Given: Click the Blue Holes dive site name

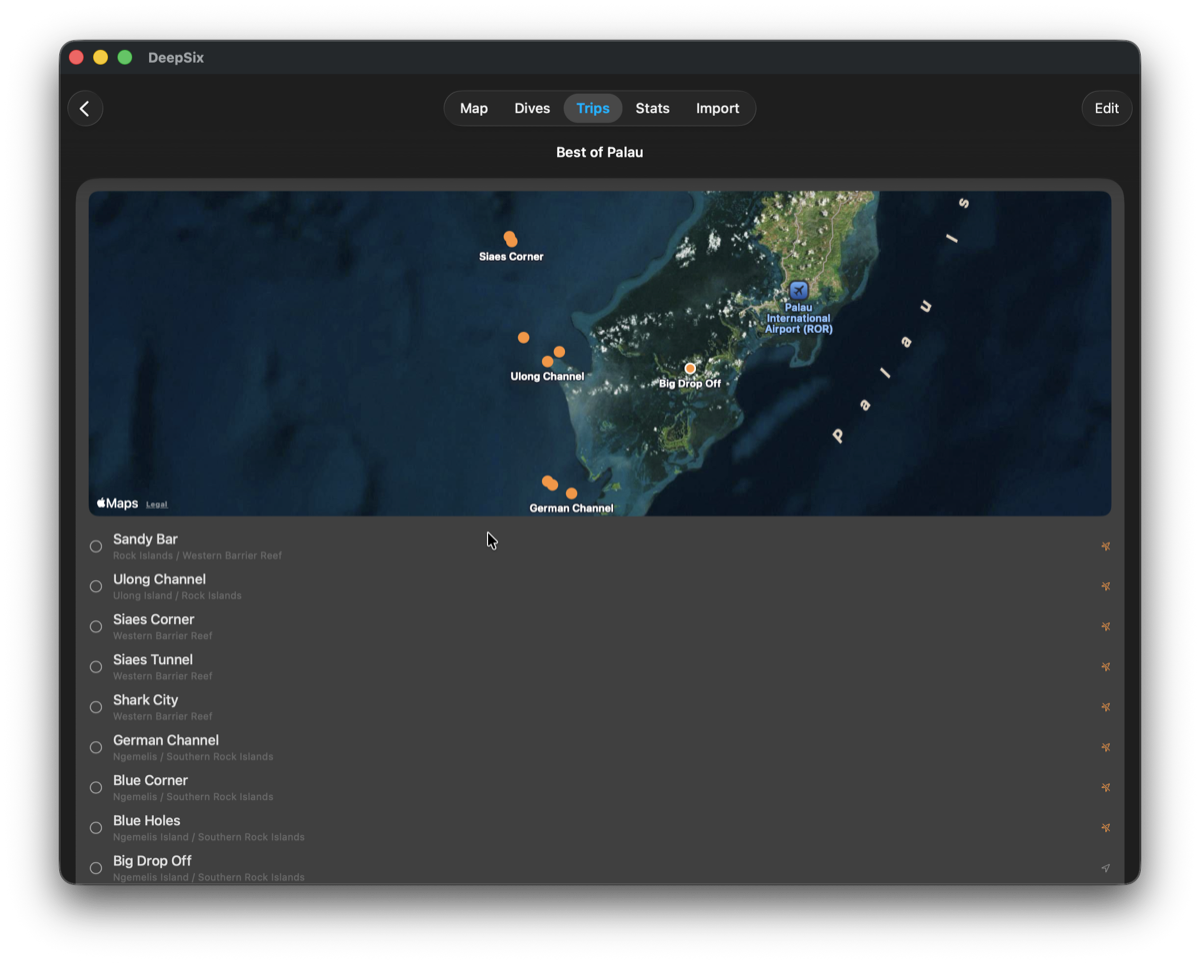Looking at the screenshot, I should pos(147,820).
